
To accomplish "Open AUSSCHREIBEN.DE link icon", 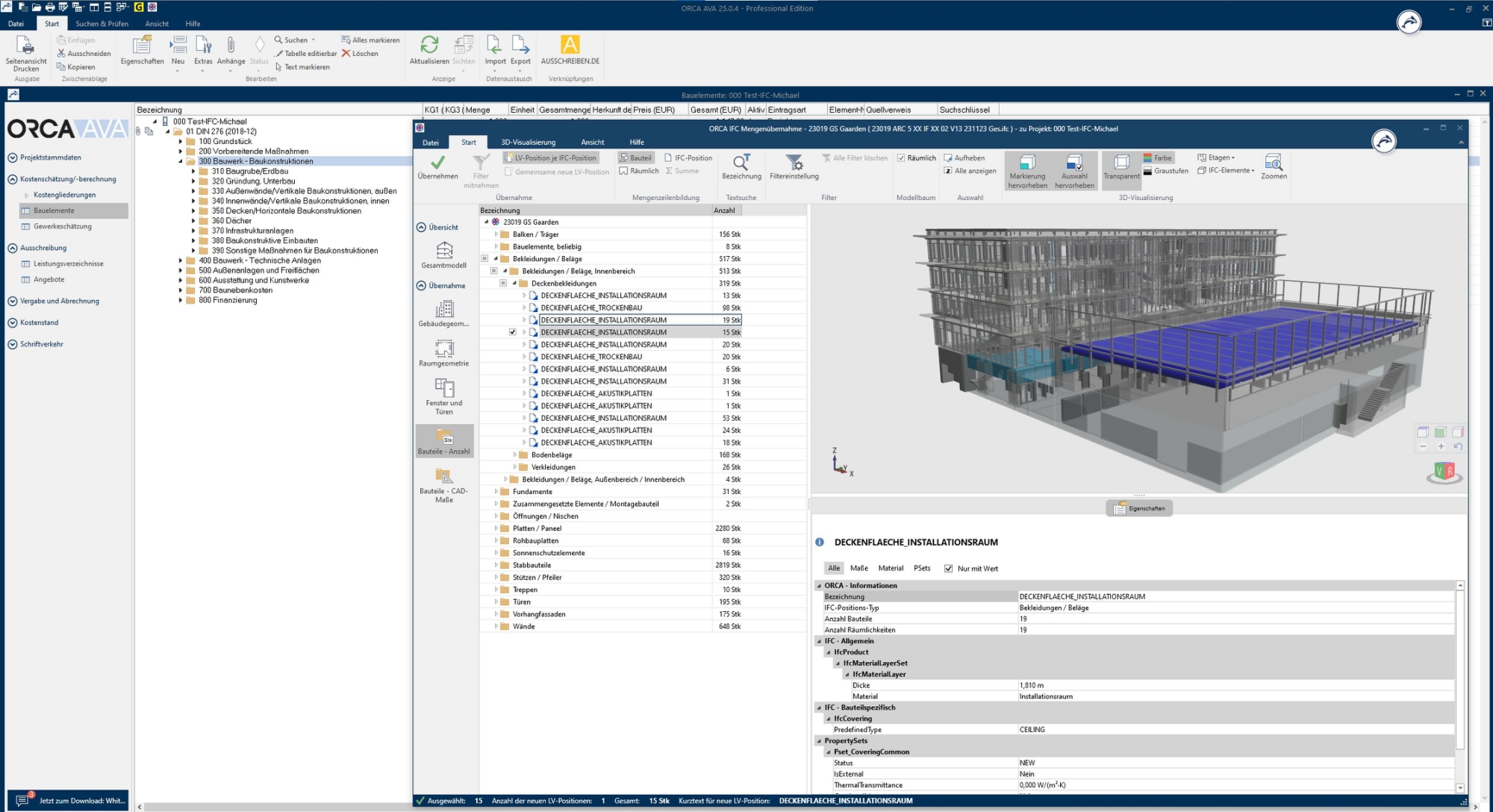I will click(570, 51).
